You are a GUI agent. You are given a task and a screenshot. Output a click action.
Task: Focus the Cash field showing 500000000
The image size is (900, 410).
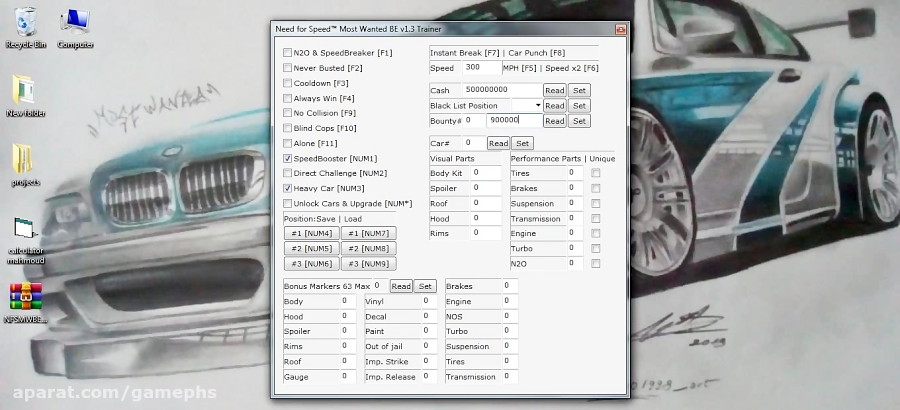click(502, 90)
